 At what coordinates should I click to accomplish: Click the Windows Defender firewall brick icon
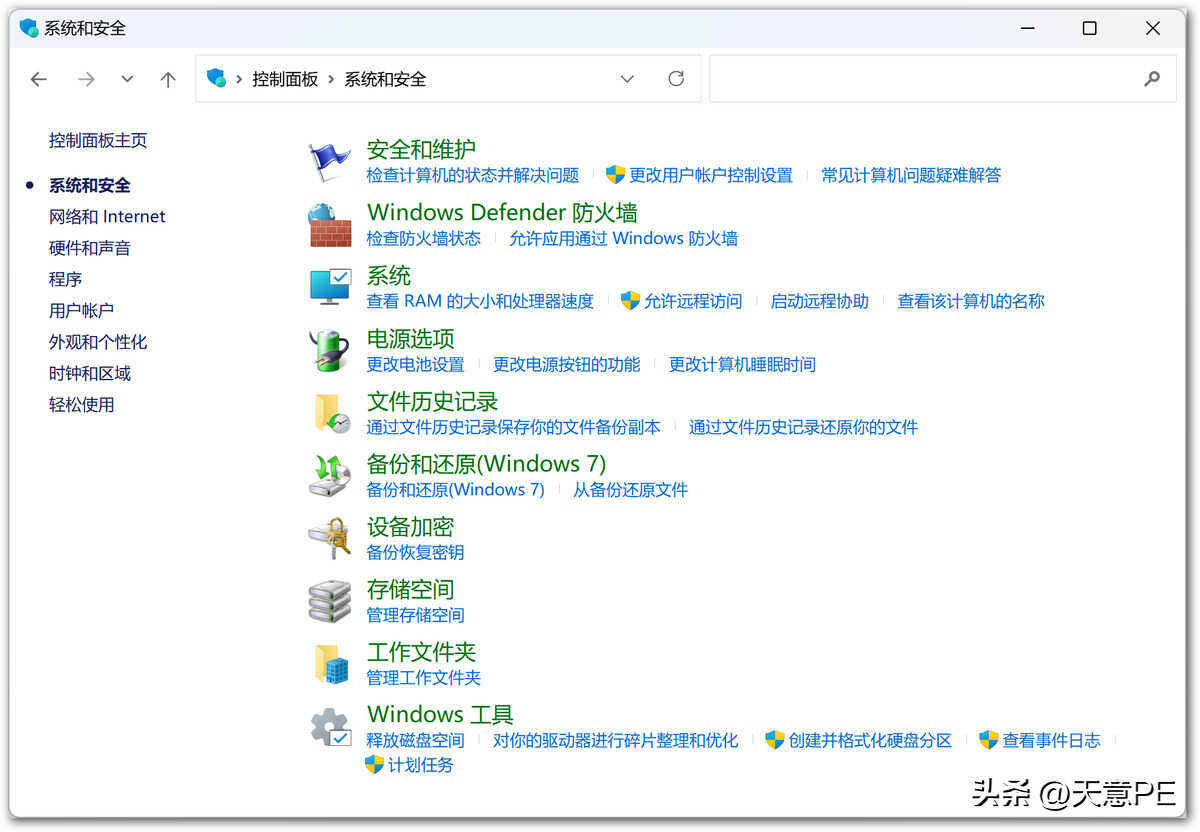(329, 225)
